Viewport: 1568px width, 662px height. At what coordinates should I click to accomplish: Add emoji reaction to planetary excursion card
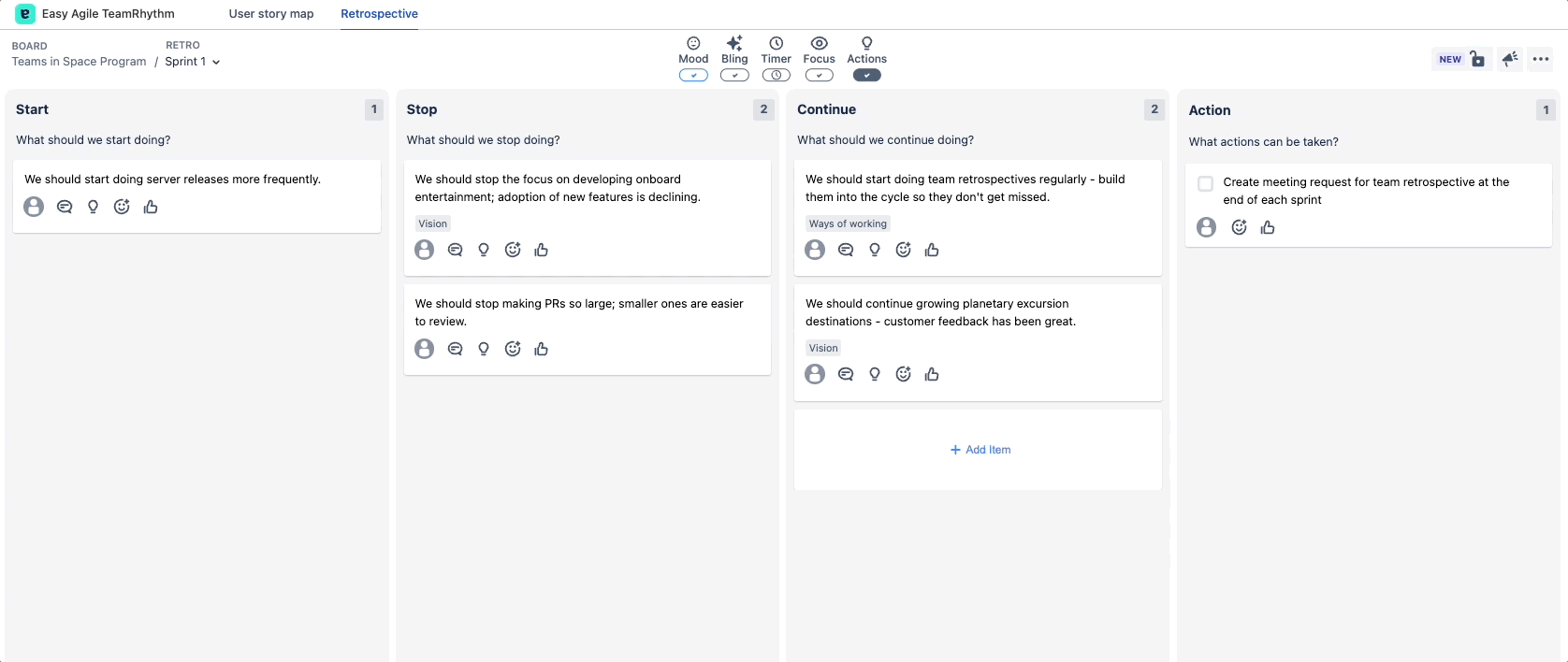click(903, 374)
